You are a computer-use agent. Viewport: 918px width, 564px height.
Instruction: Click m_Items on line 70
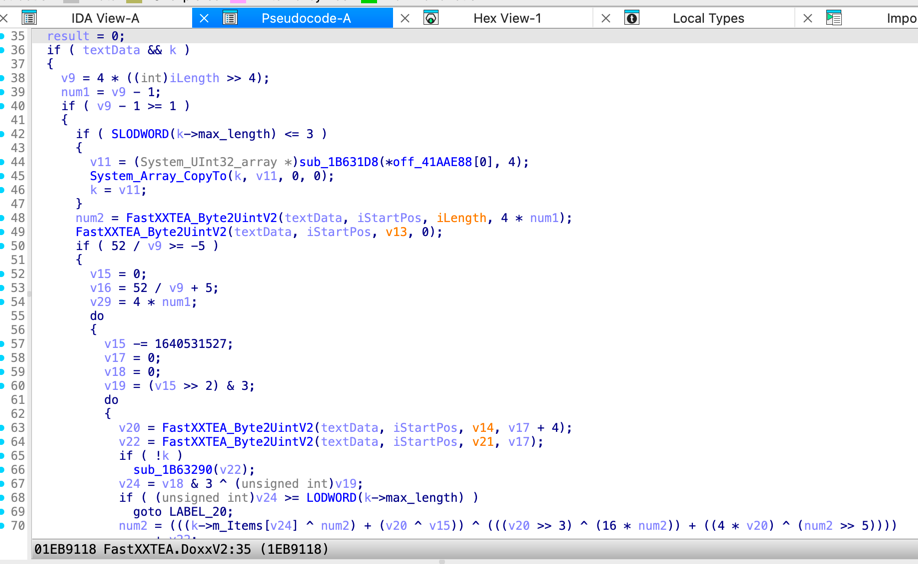(x=238, y=525)
